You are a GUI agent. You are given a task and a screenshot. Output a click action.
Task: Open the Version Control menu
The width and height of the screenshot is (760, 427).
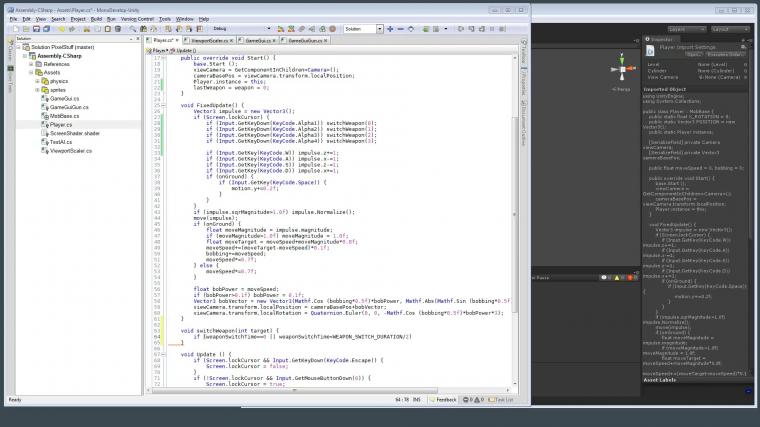tap(137, 19)
